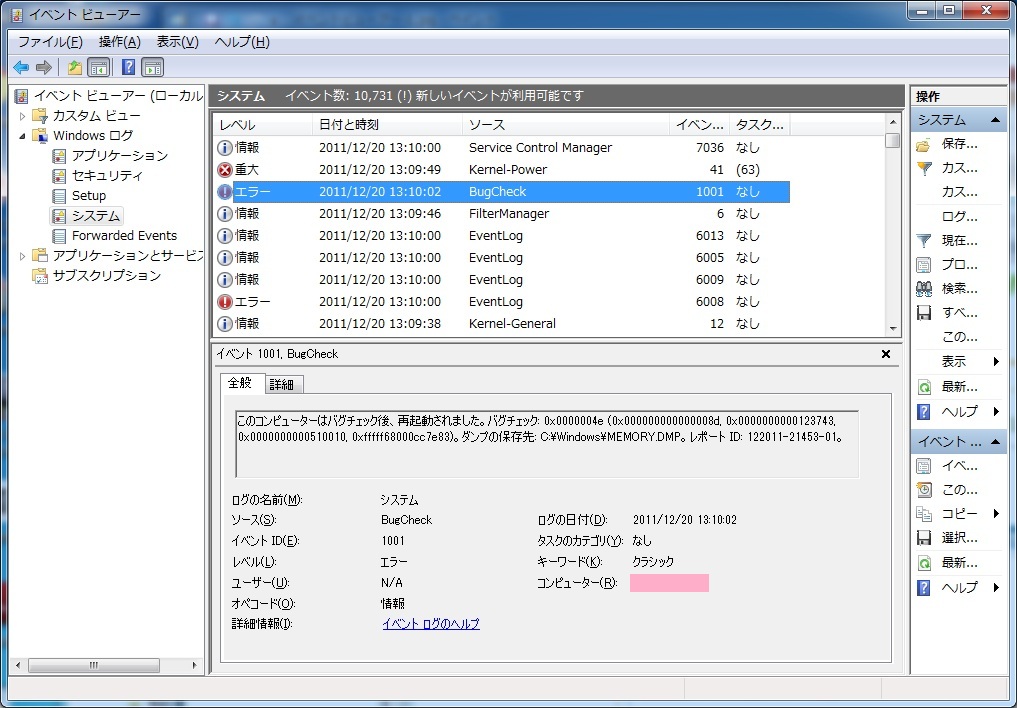The height and width of the screenshot is (708, 1017).
Task: Select the セキュリティ log in the tree
Action: 107,176
